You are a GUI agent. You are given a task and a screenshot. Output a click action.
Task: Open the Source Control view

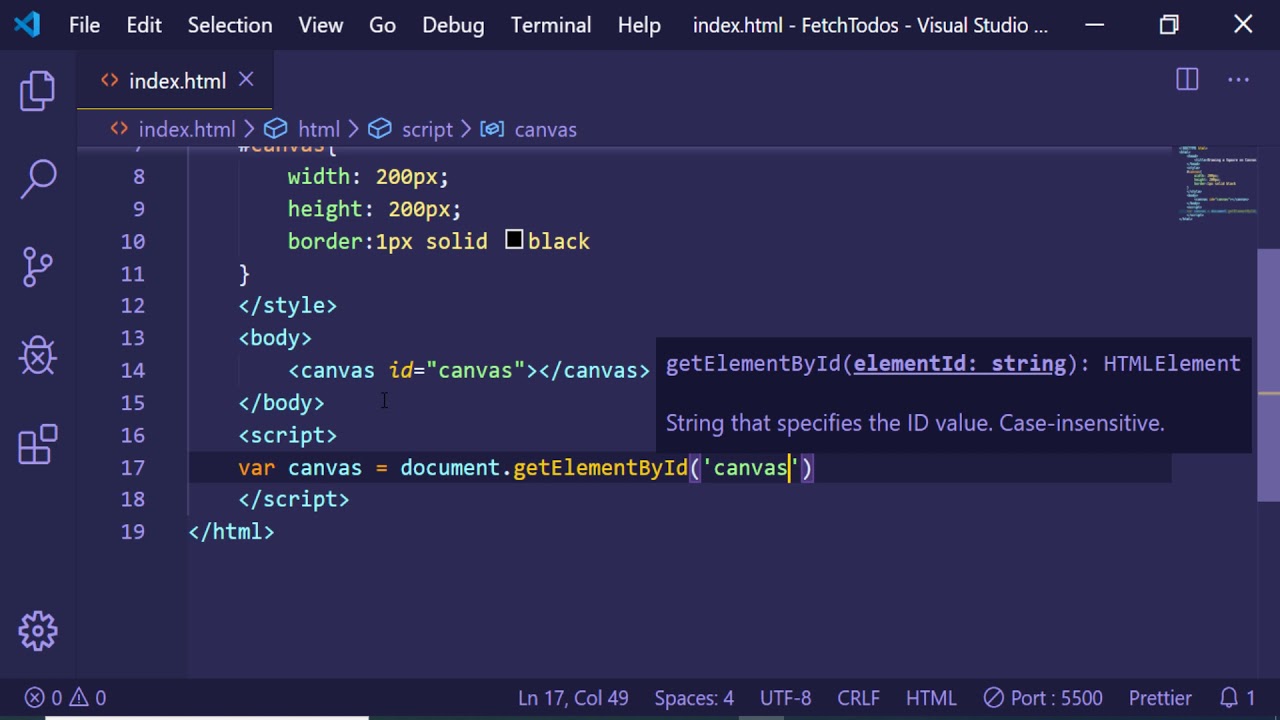[38, 266]
